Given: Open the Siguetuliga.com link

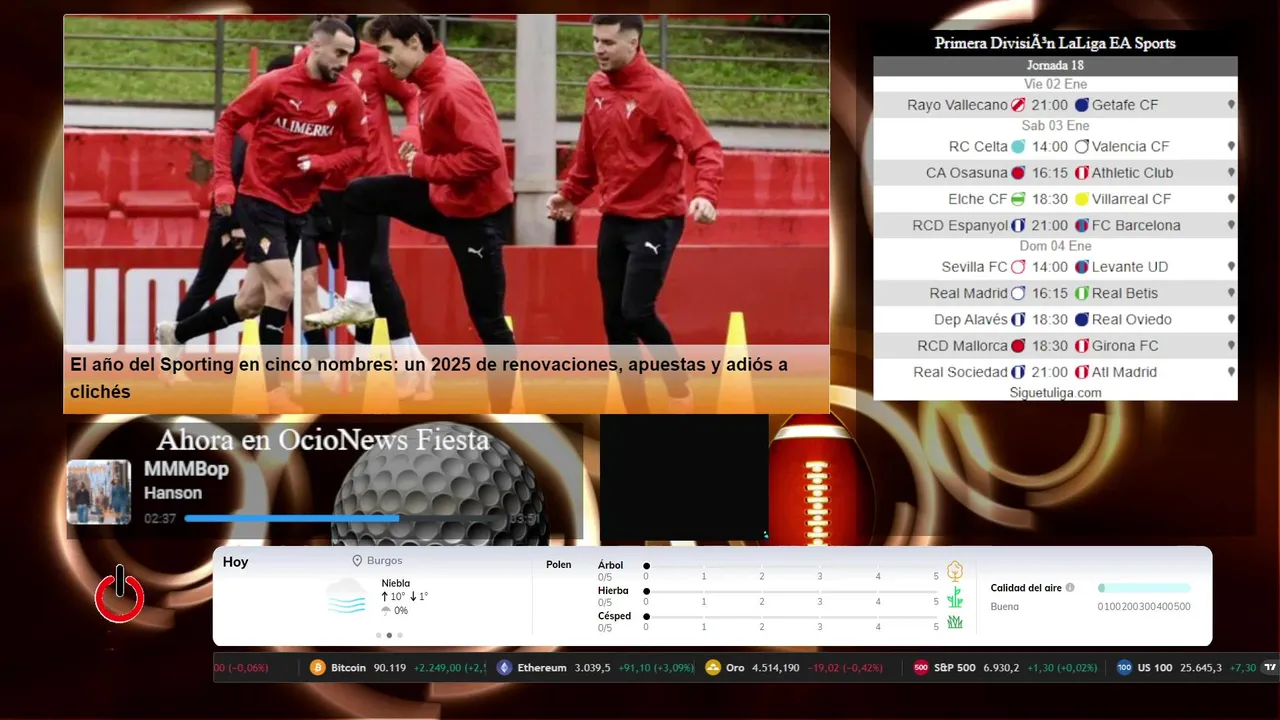Looking at the screenshot, I should (x=1055, y=393).
